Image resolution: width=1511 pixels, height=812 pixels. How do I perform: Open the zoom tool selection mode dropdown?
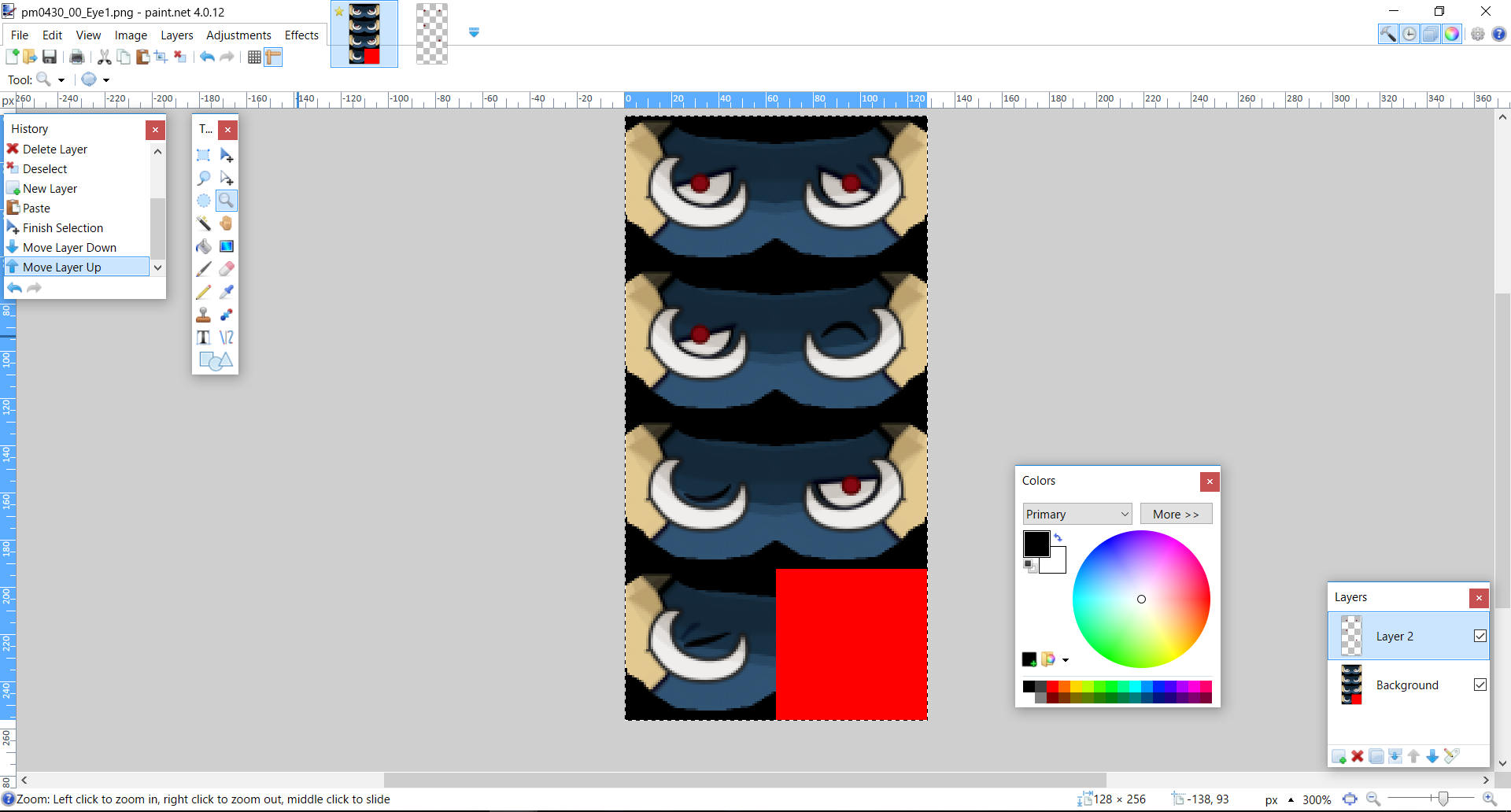106,80
